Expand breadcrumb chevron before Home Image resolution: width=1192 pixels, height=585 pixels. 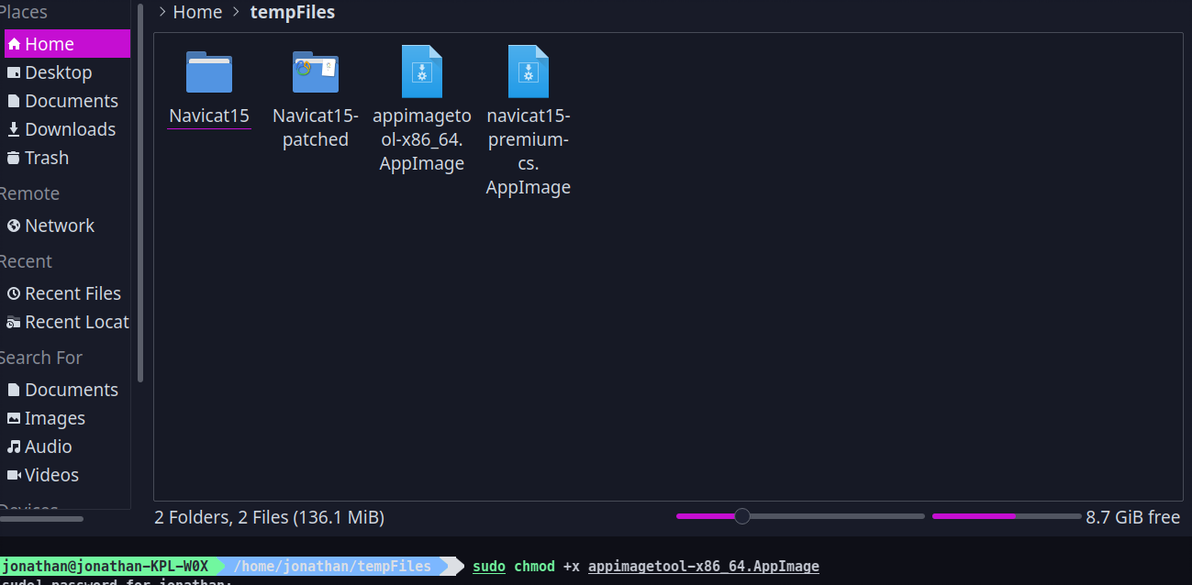point(162,12)
